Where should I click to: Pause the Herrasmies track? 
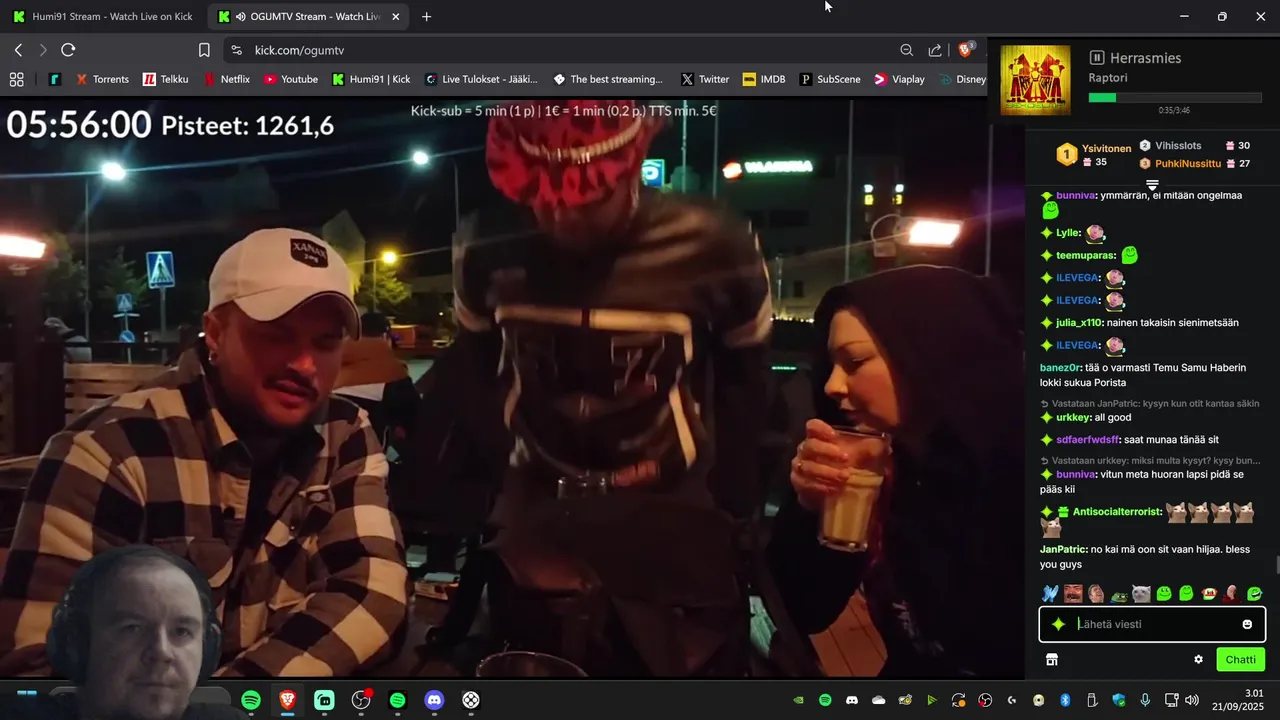1096,58
